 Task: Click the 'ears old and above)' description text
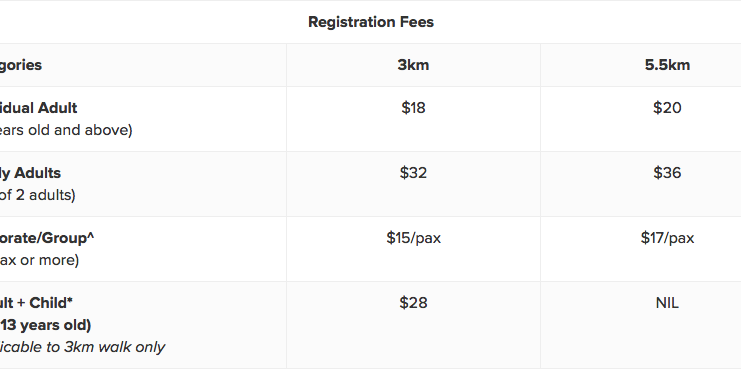point(66,130)
